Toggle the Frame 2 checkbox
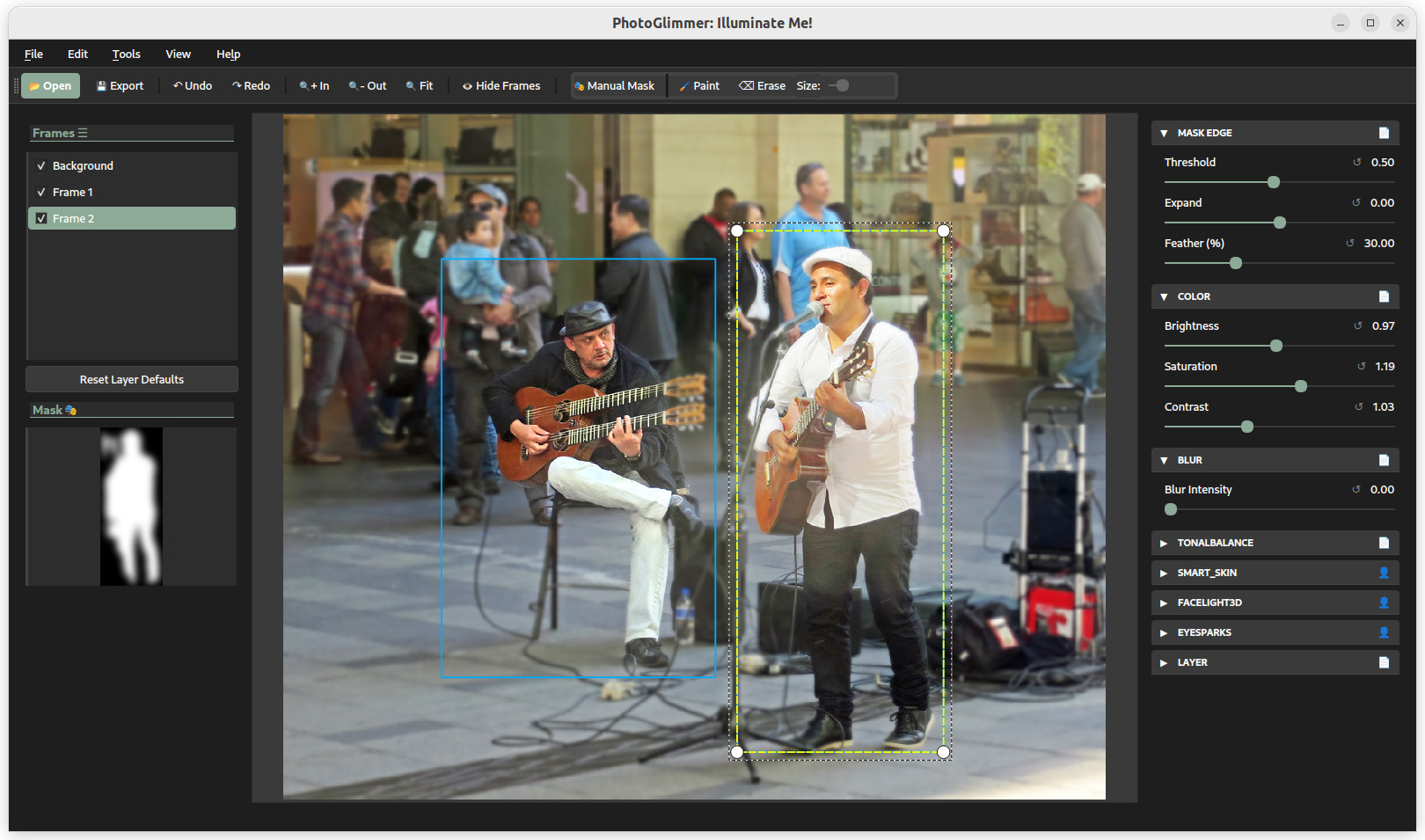This screenshot has width=1425, height=840. click(x=41, y=219)
